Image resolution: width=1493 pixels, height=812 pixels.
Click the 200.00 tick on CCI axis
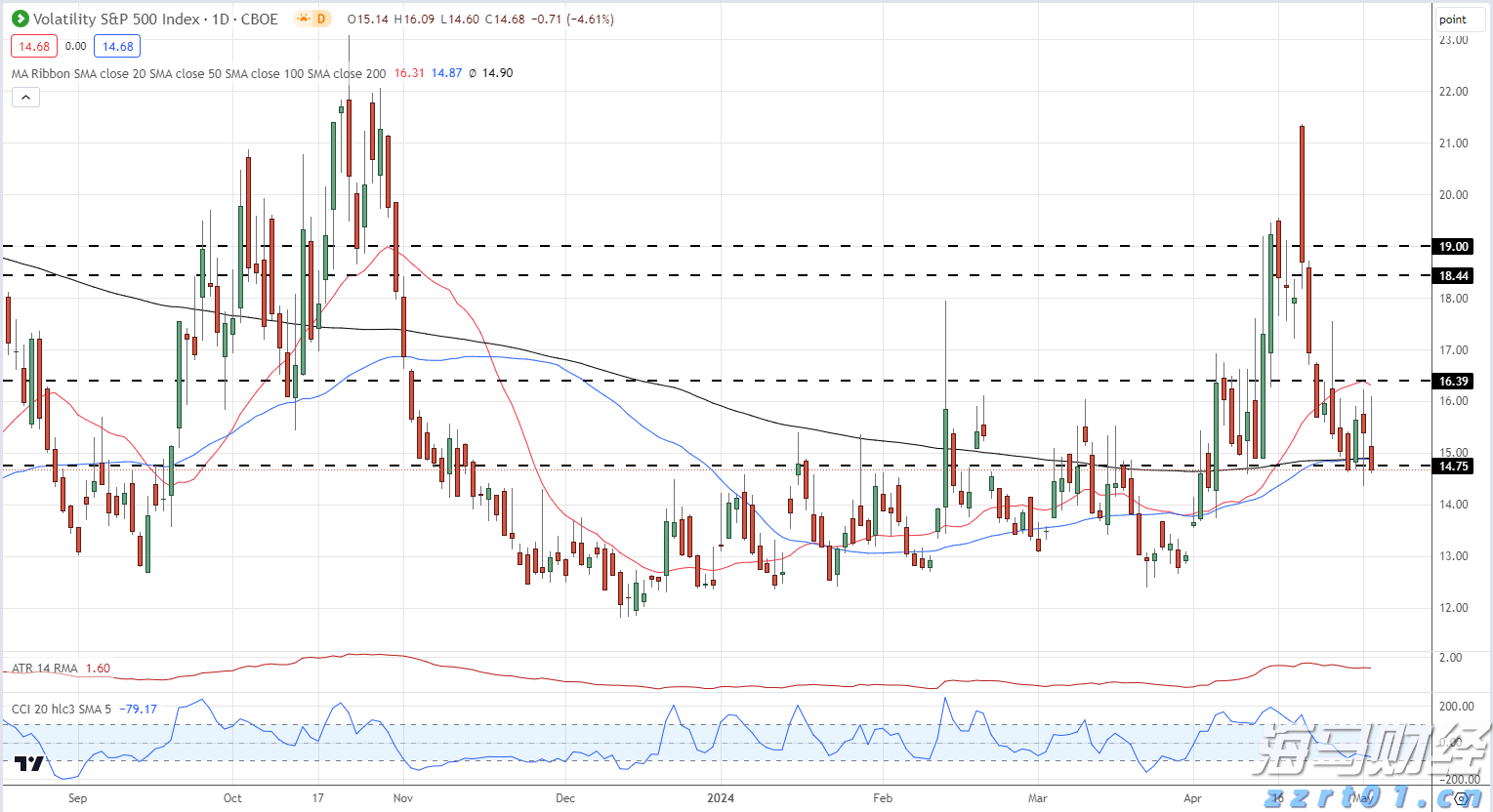(x=1458, y=707)
